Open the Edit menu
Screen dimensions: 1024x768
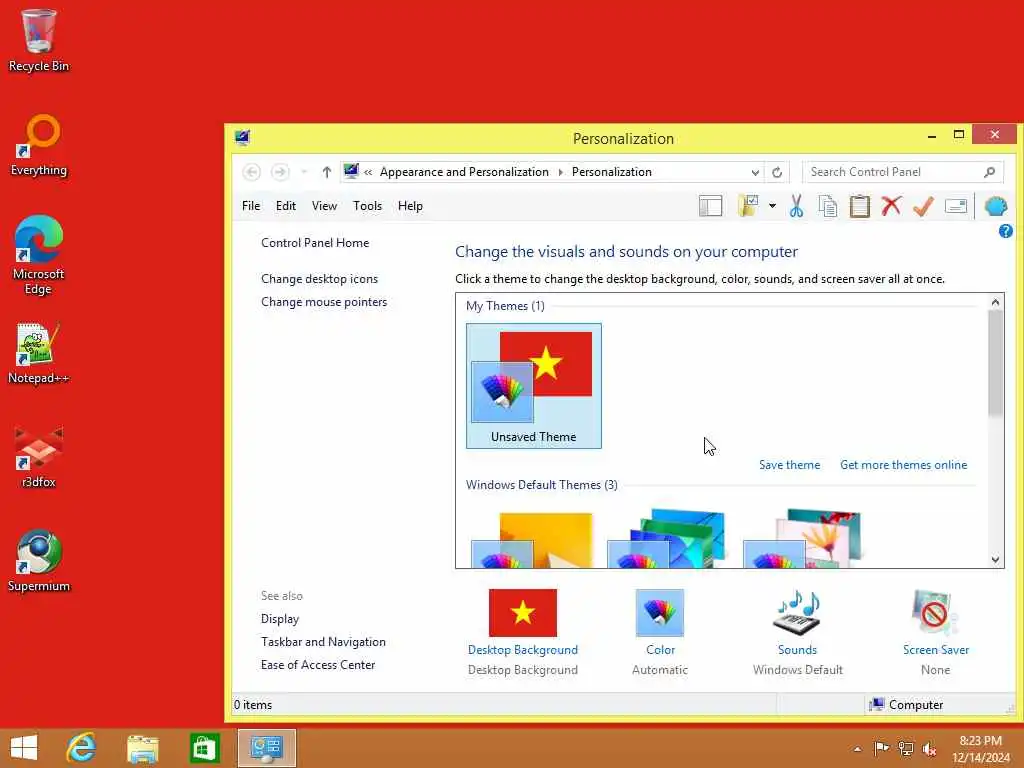point(285,206)
